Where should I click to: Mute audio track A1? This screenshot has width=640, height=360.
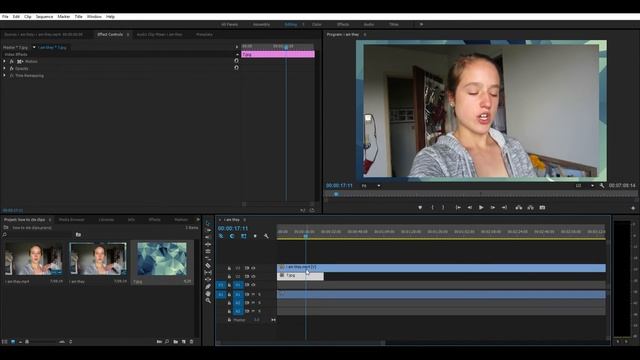click(253, 294)
